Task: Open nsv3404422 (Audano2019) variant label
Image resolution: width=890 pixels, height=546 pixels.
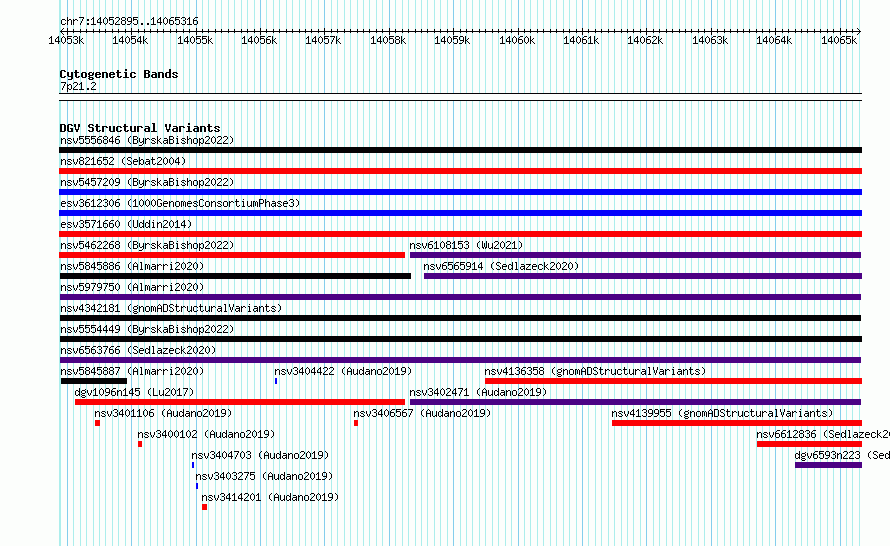Action: [343, 371]
